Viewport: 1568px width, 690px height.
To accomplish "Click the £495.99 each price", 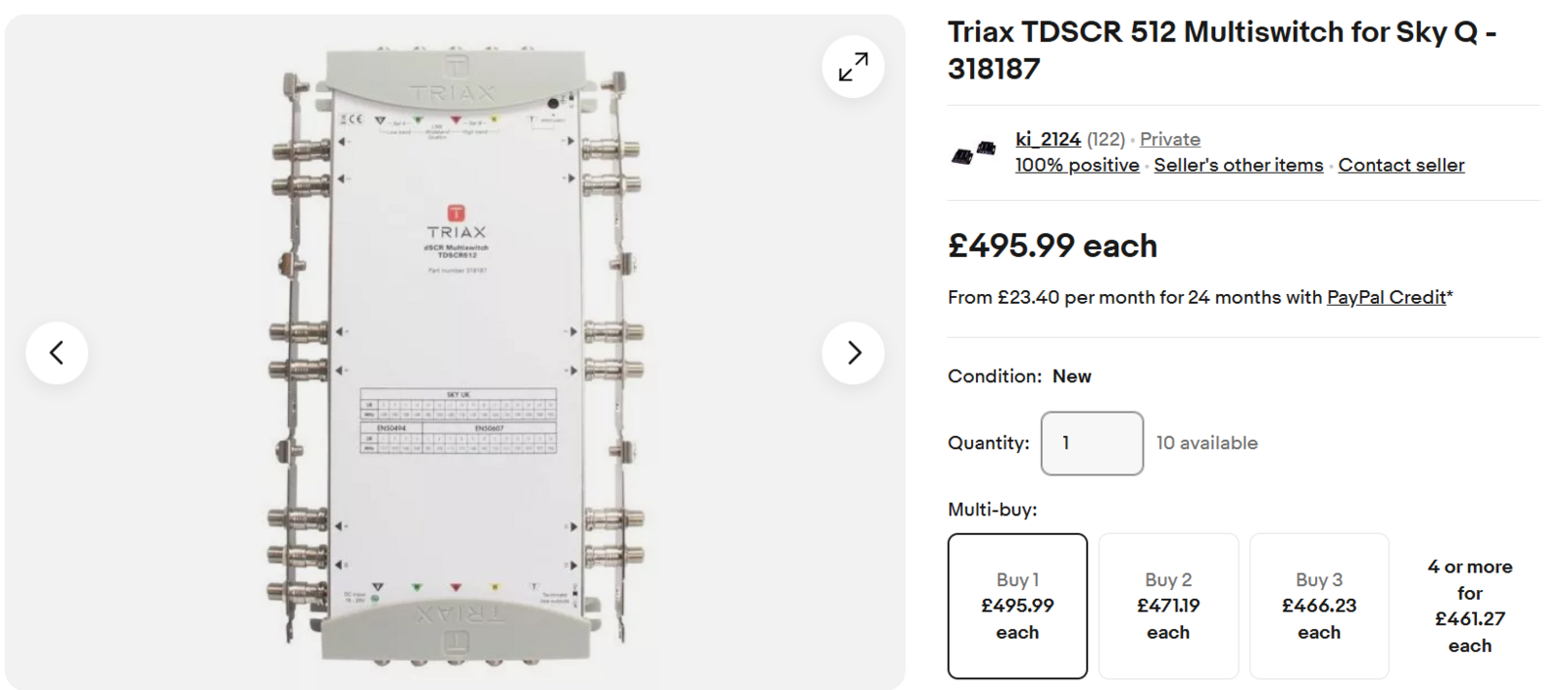I will (1052, 245).
